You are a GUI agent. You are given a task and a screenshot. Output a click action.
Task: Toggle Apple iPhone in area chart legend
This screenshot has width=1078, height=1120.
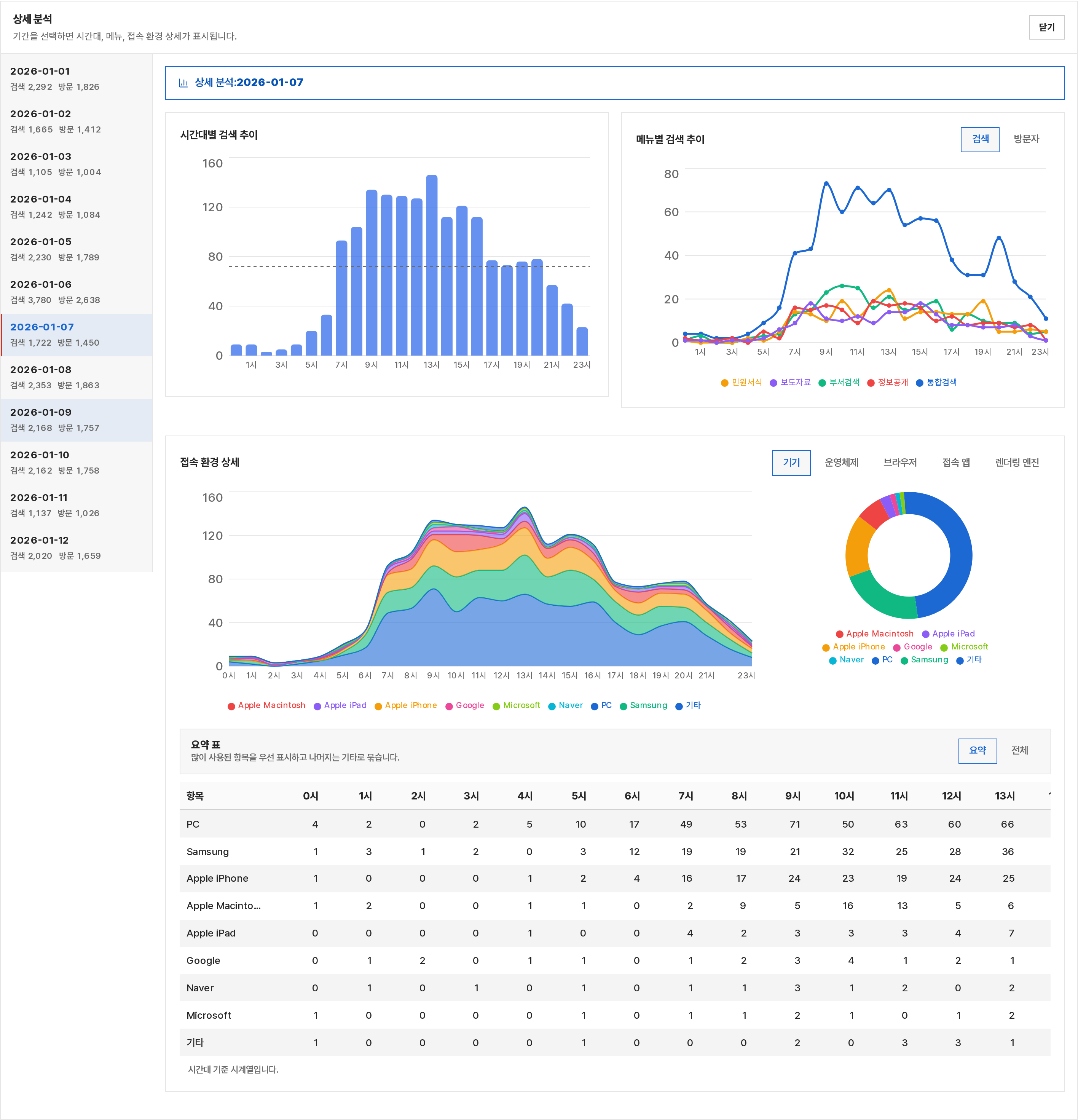click(406, 706)
